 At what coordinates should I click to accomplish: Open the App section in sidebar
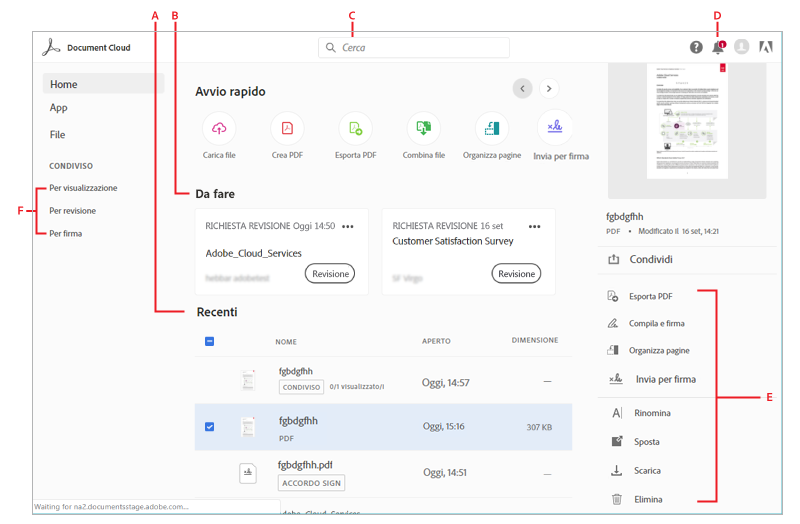tap(59, 108)
